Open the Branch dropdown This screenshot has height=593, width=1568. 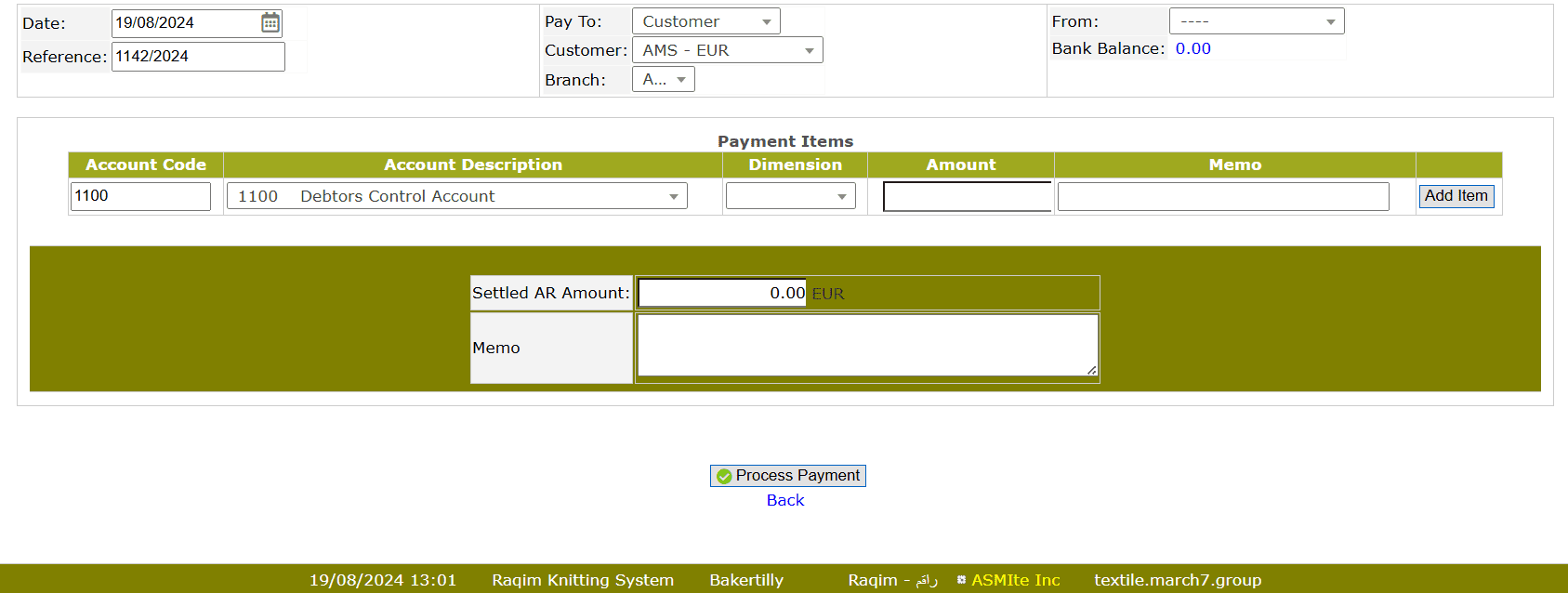[x=663, y=80]
